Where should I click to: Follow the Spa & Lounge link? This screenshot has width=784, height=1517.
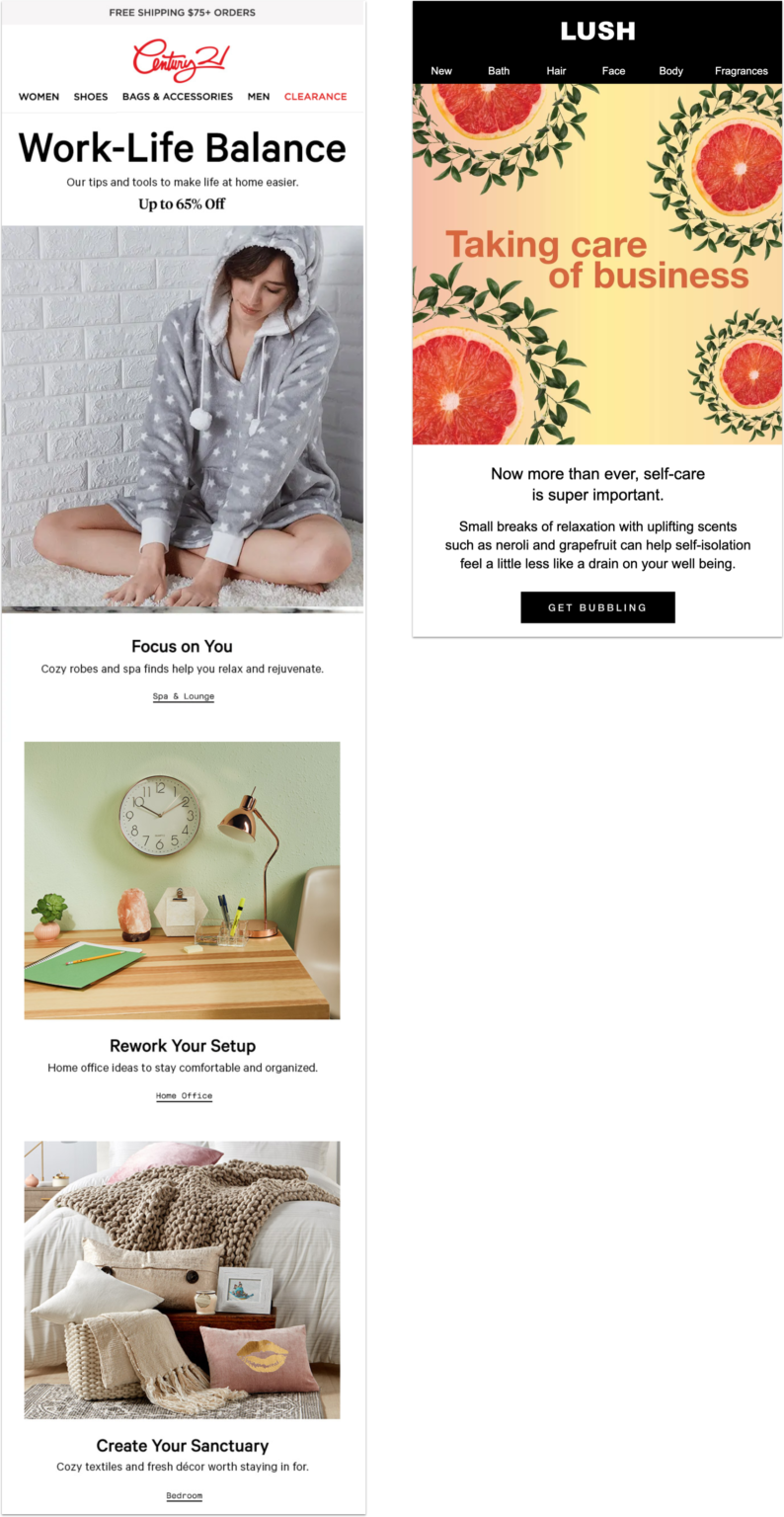click(x=183, y=696)
